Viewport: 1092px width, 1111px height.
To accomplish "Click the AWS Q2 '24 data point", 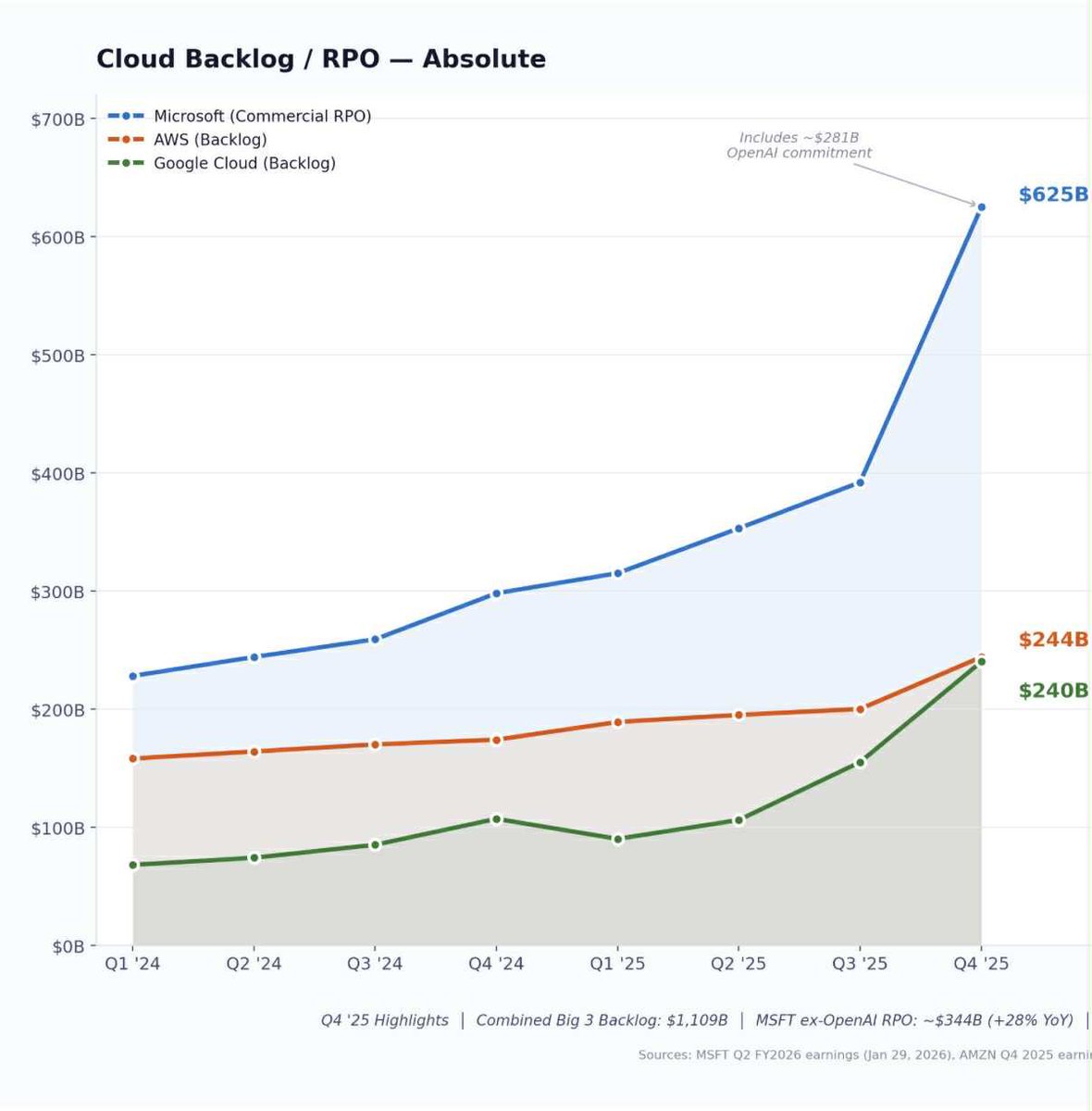I will [x=254, y=752].
